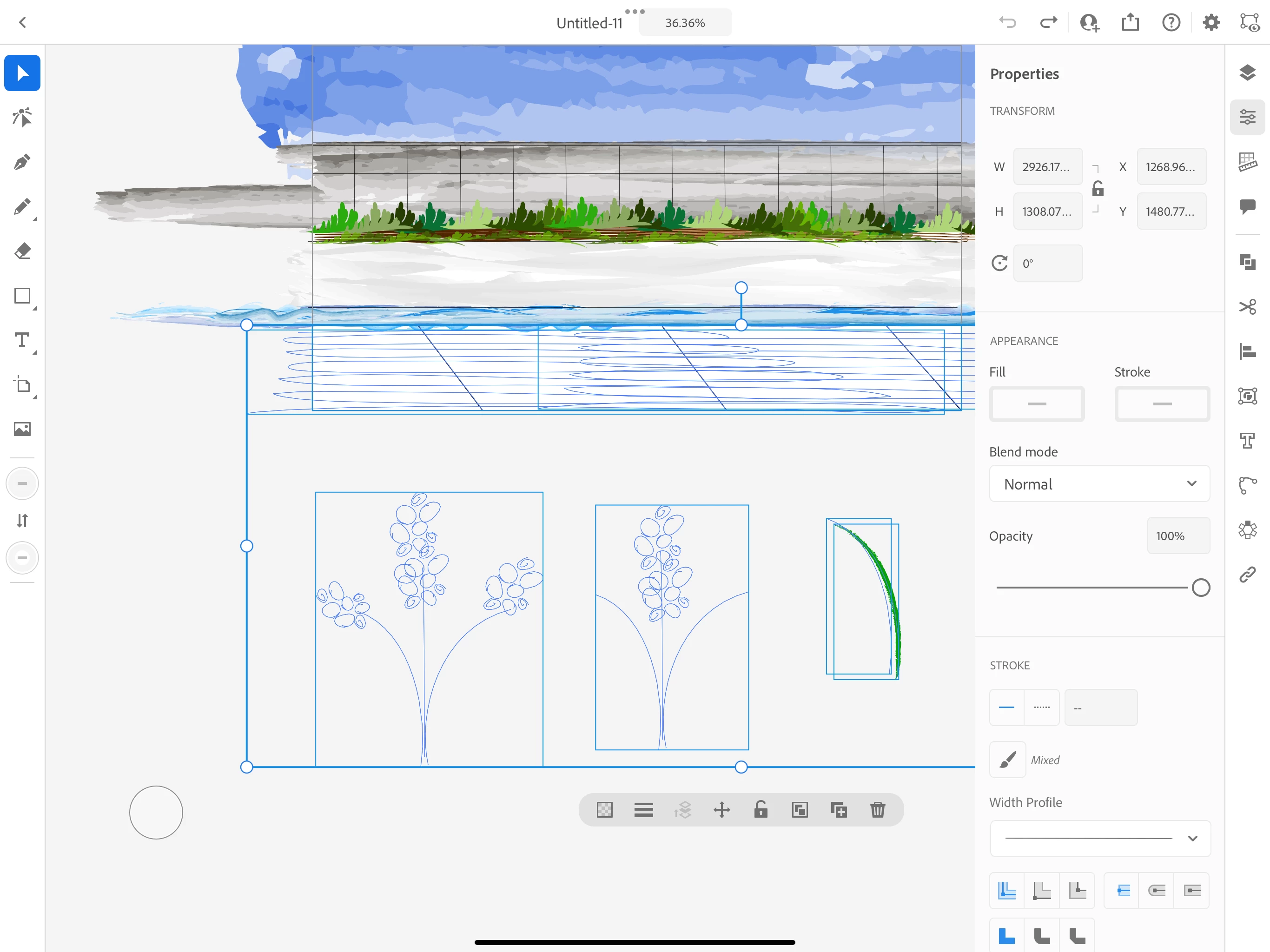Toggle lock on the selected object
Image resolution: width=1270 pixels, height=952 pixels.
pyautogui.click(x=760, y=810)
